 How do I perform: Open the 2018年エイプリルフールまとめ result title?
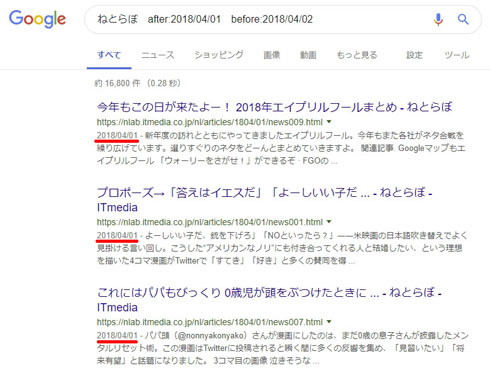tap(274, 107)
